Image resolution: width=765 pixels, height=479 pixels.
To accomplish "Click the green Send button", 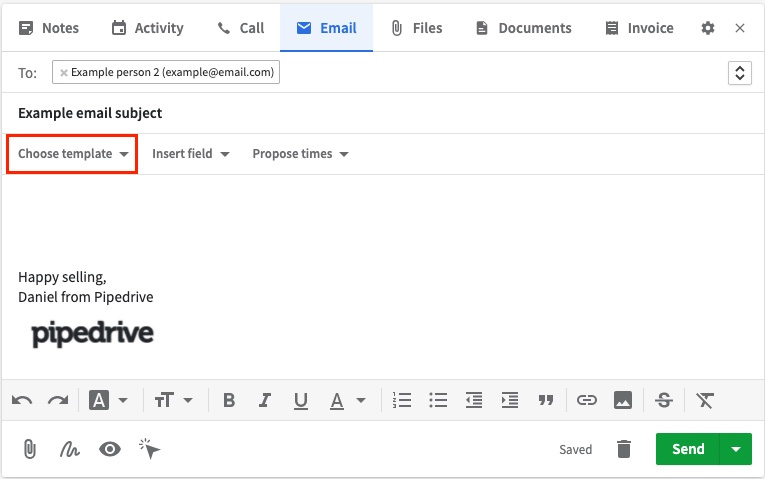I will tap(688, 449).
